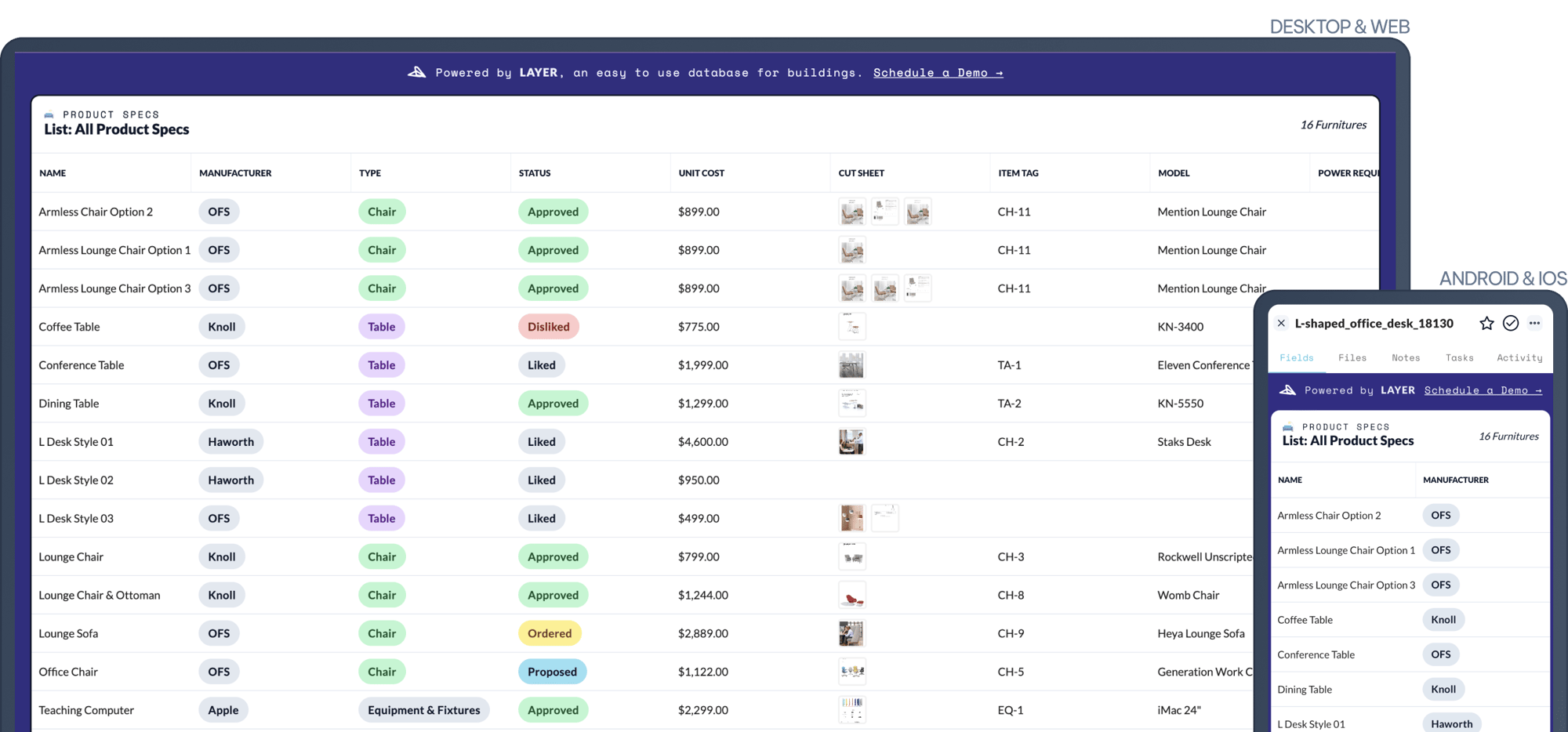This screenshot has width=1568, height=732.
Task: Click the star favorite icon in mobile panel
Action: pos(1486,323)
